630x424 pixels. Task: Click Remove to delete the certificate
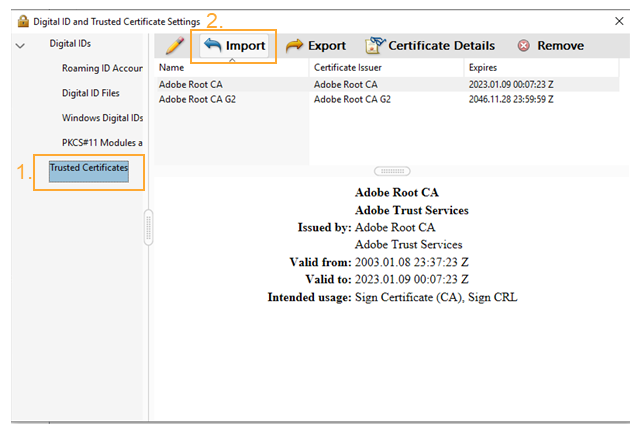[x=550, y=45]
